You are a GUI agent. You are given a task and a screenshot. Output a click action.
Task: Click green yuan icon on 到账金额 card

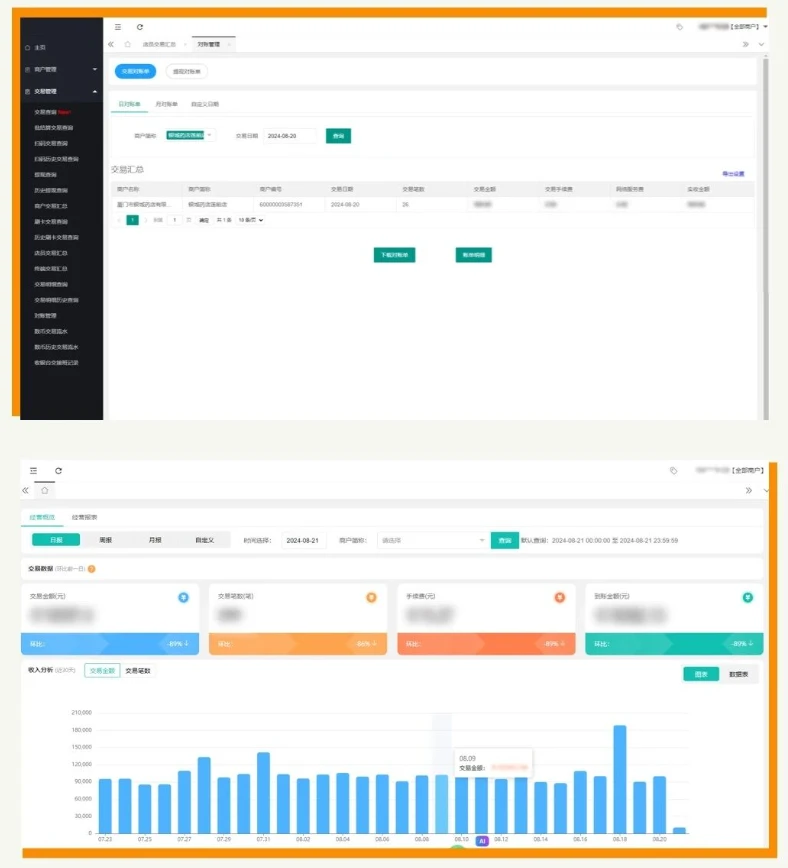748,597
